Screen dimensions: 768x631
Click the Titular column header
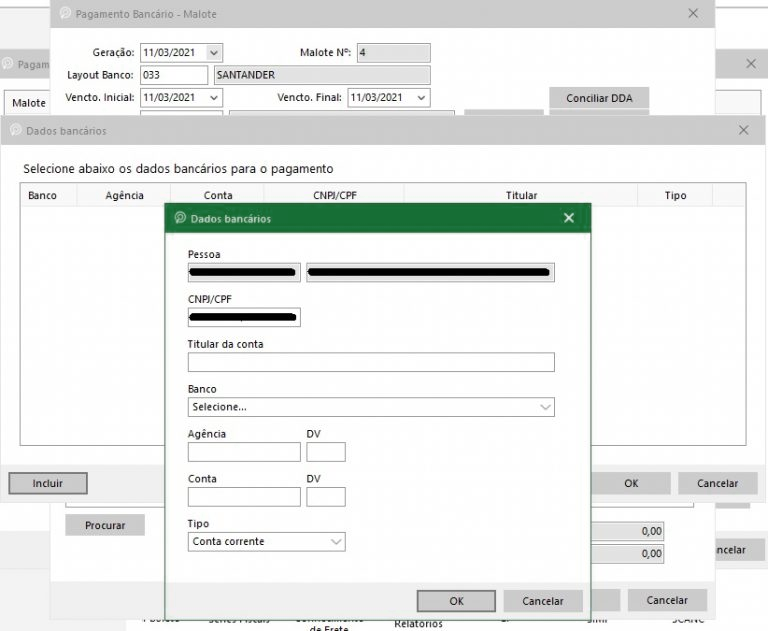(521, 195)
